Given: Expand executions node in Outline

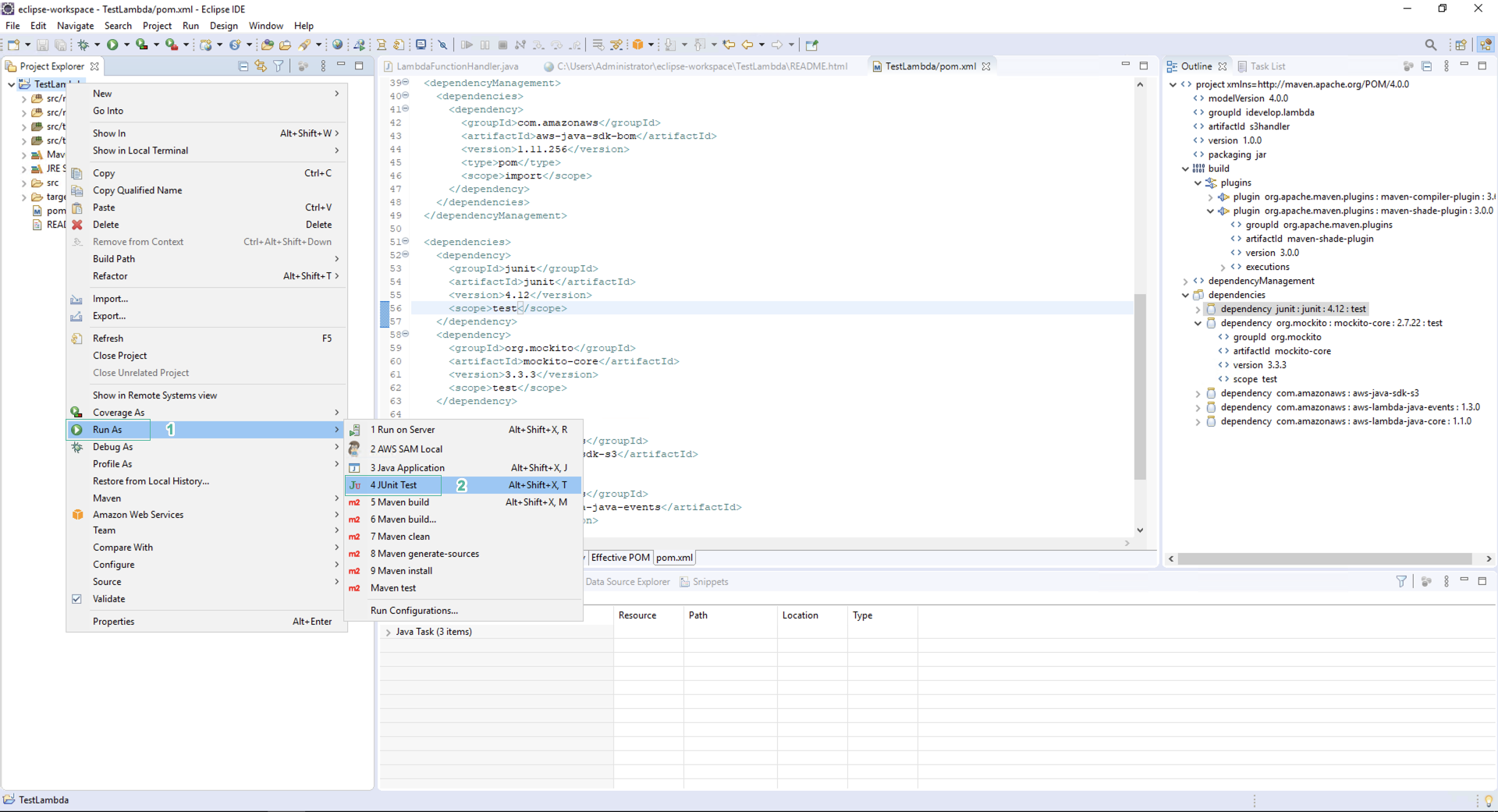Looking at the screenshot, I should [x=1223, y=268].
